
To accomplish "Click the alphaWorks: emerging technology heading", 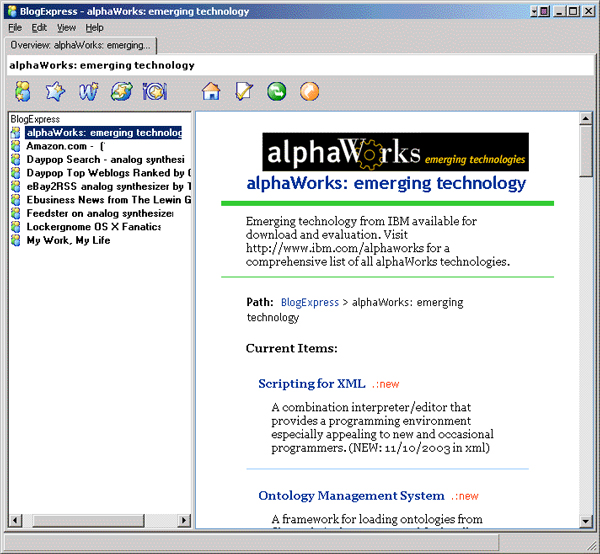I will coord(386,183).
